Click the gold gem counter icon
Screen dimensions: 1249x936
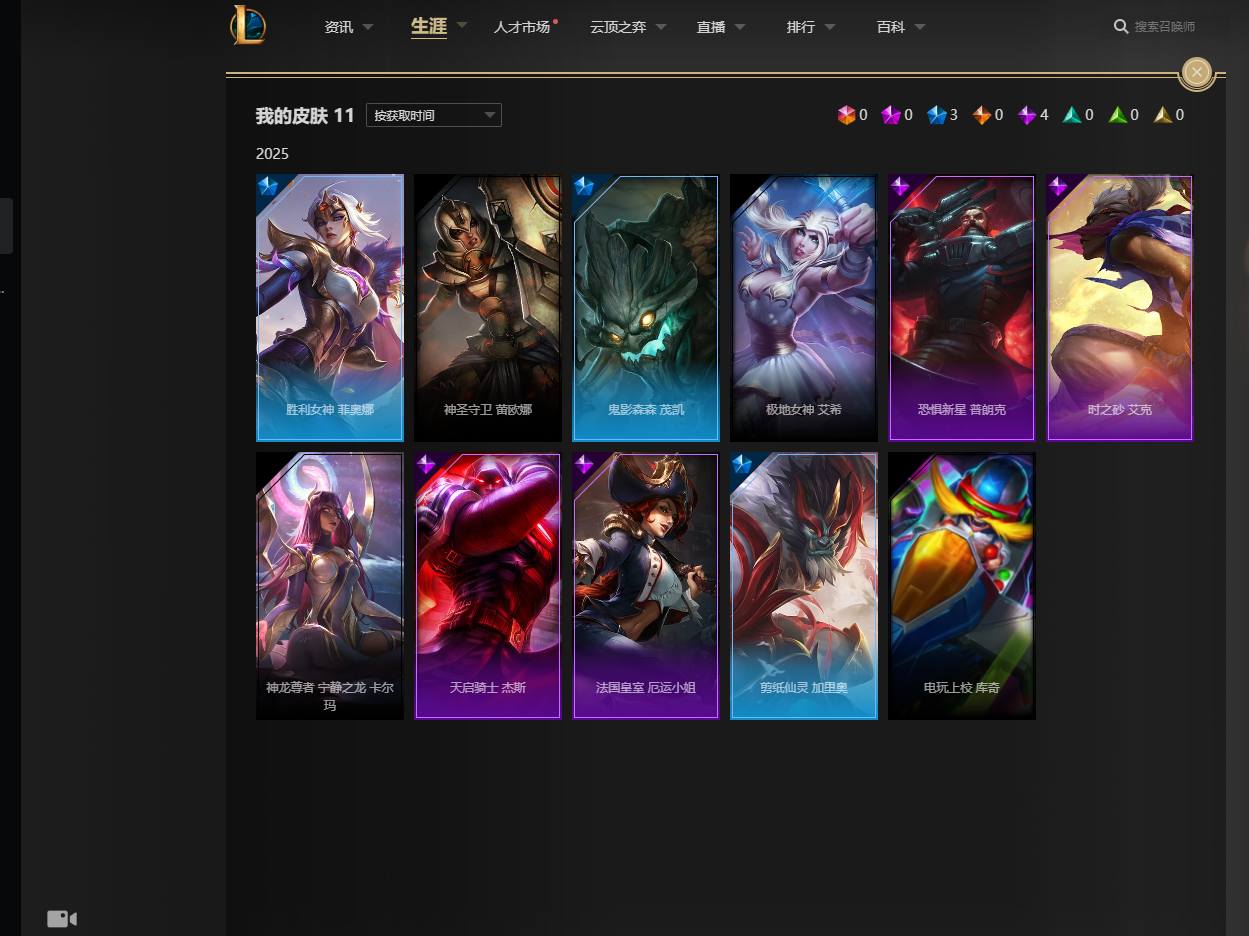1163,115
